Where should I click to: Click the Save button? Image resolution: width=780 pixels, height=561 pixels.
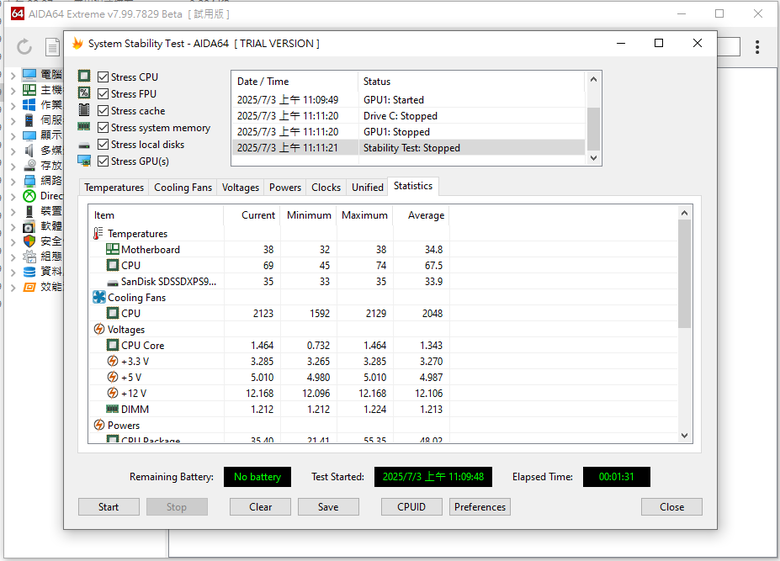(x=328, y=507)
